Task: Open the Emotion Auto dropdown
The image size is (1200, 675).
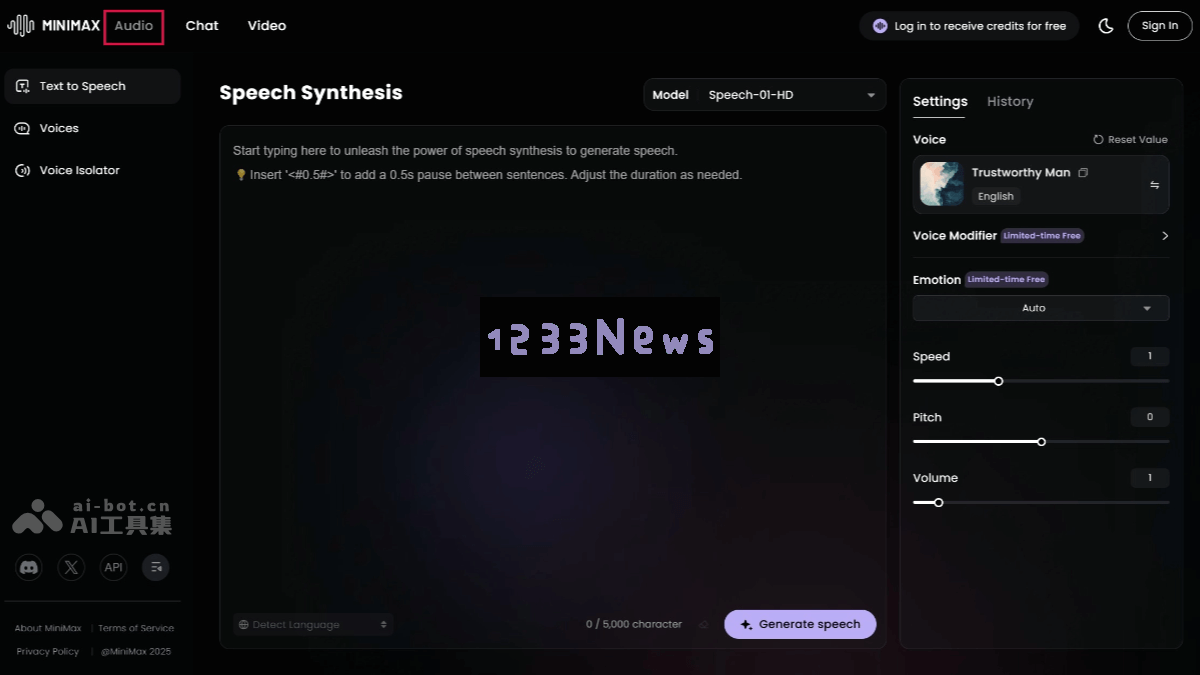Action: tap(1041, 308)
